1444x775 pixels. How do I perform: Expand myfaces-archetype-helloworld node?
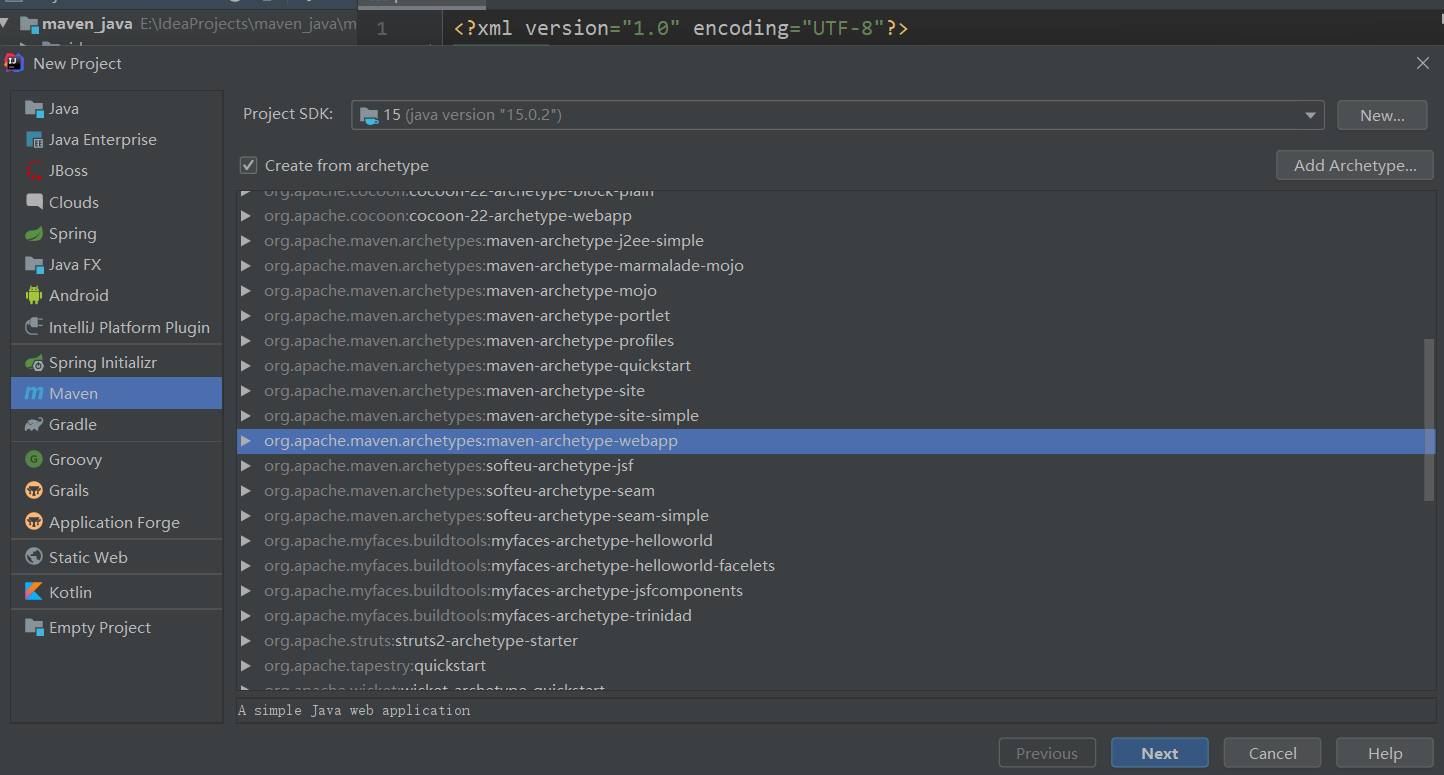pos(246,541)
